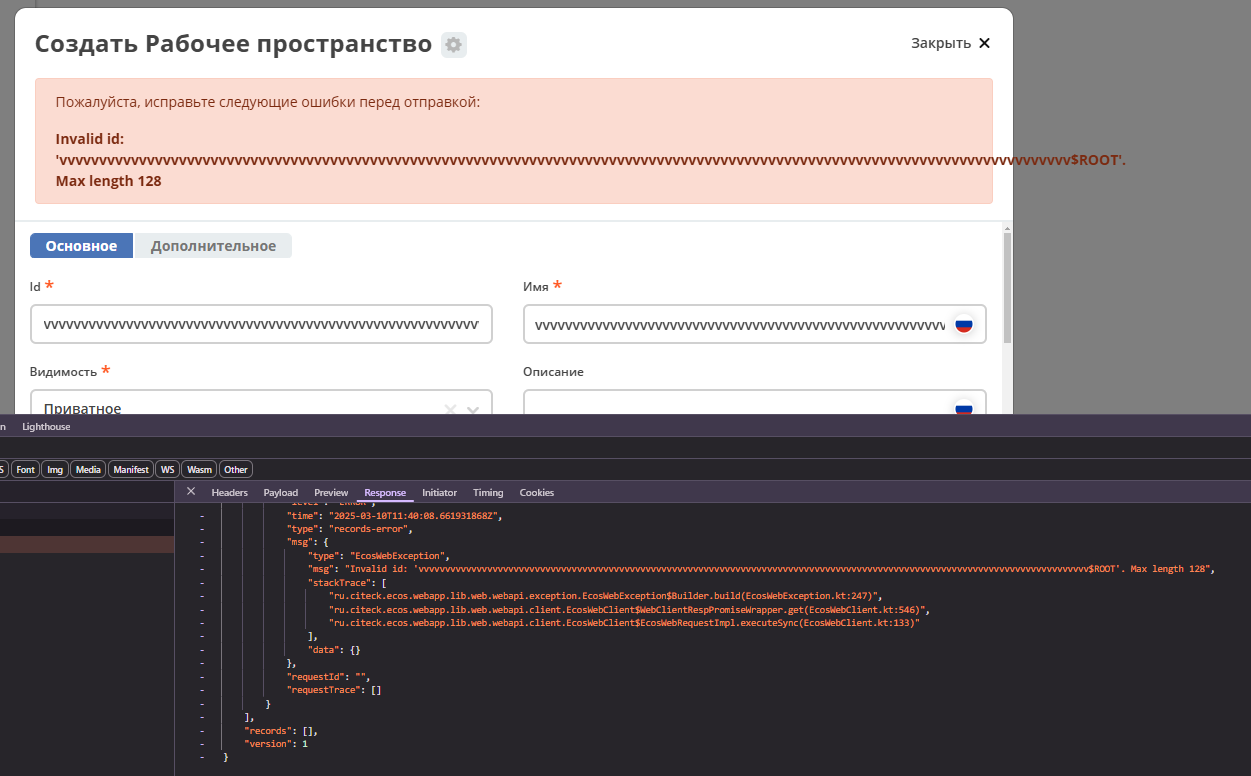Focus the Имя input field
The height and width of the screenshot is (776, 1251).
point(755,324)
